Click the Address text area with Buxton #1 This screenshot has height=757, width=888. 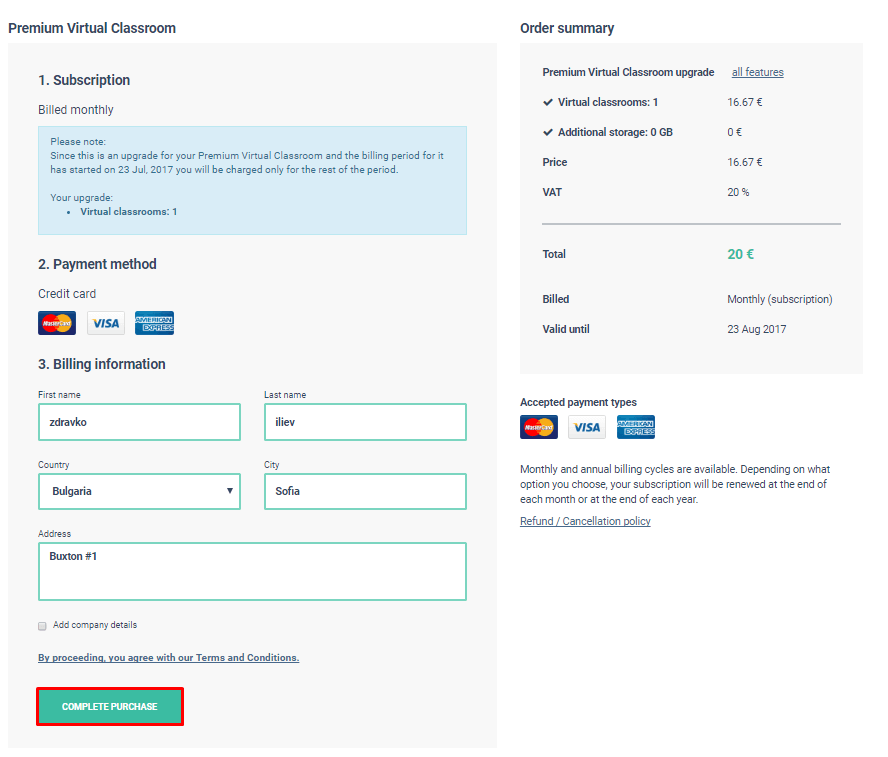point(252,571)
